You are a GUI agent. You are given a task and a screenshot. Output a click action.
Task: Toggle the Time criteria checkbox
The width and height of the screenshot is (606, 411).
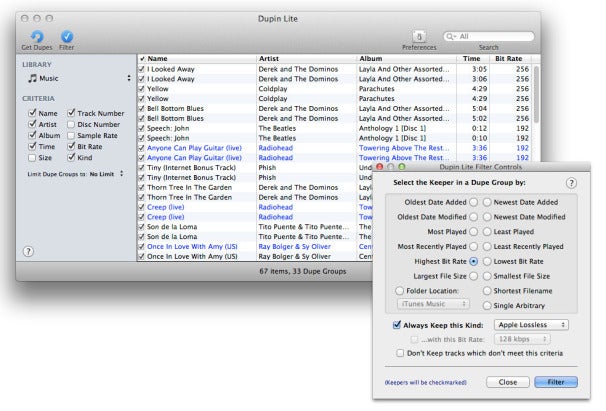[x=32, y=147]
